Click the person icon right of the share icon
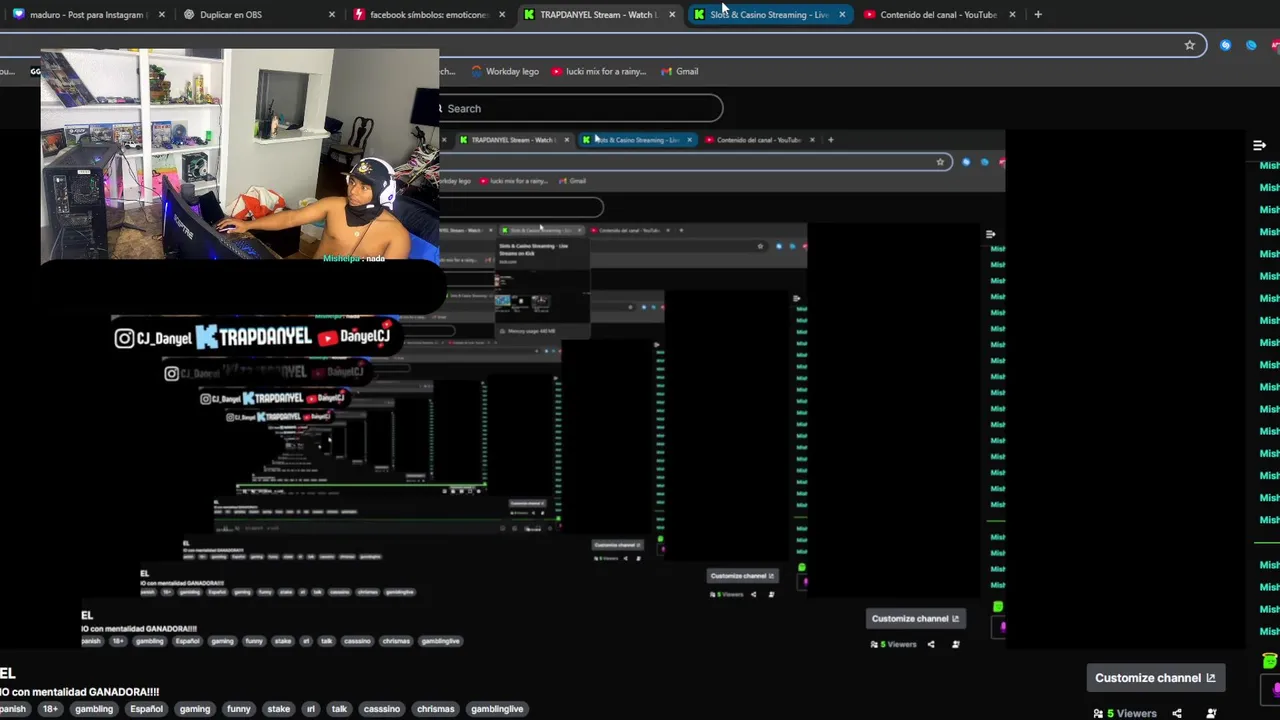This screenshot has height=720, width=1280. tap(1212, 713)
